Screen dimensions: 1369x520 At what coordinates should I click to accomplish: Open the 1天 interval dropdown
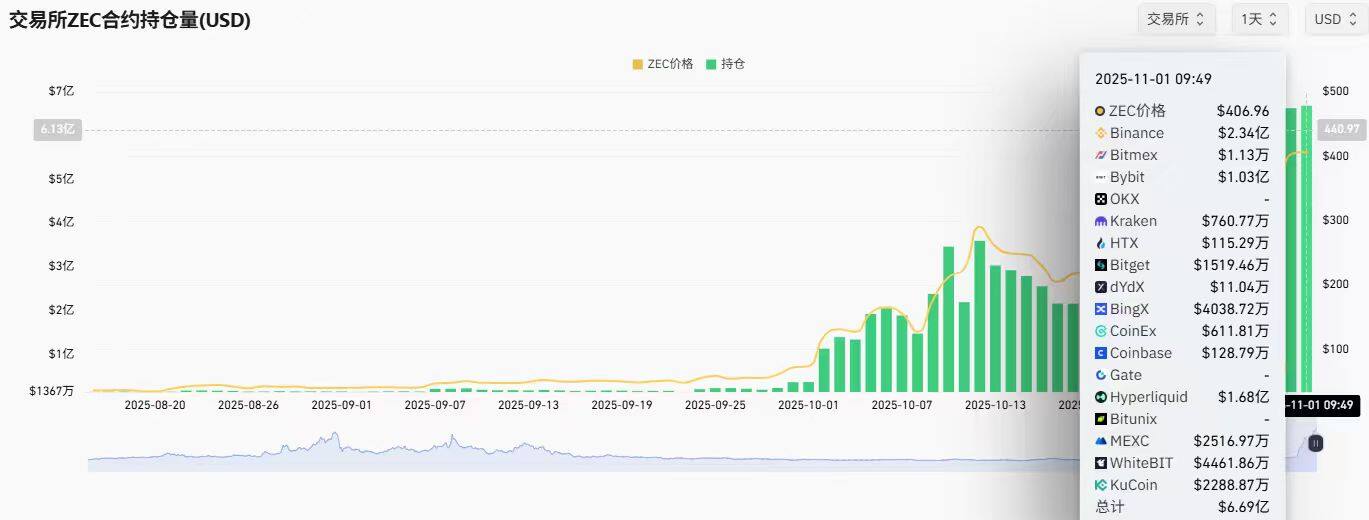(1260, 19)
